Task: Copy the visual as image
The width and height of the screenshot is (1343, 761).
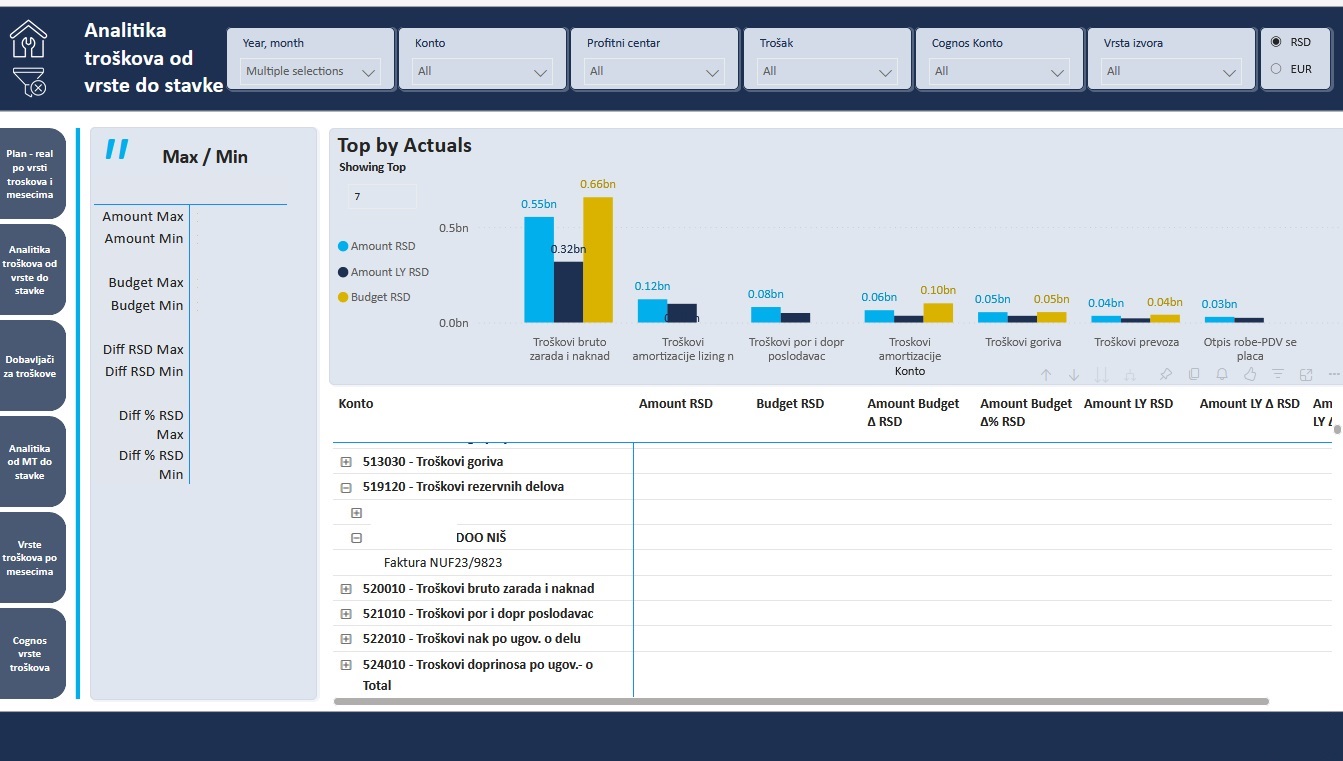Action: pyautogui.click(x=1194, y=375)
